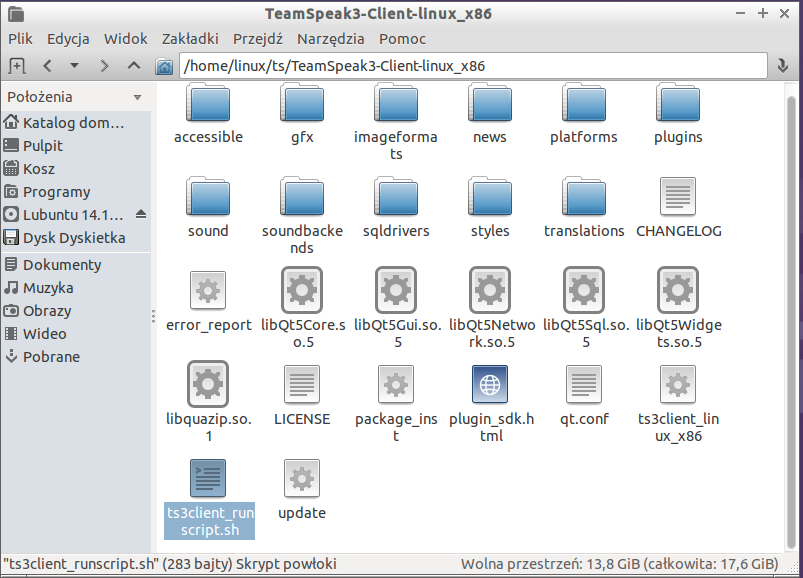The width and height of the screenshot is (803, 578).
Task: Select the gfx folder
Action: pos(302,114)
